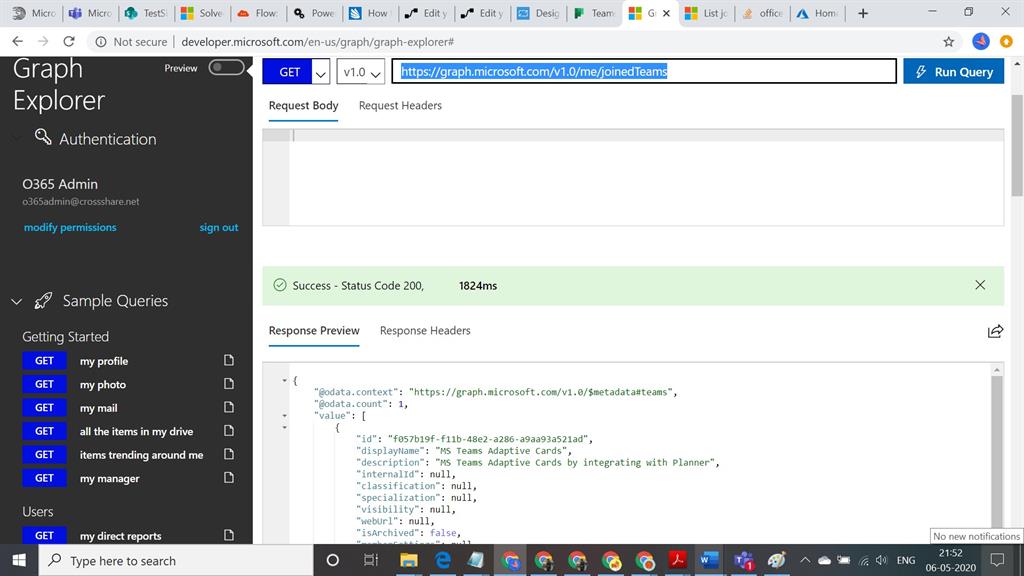This screenshot has height=576, width=1024.
Task: Click document icon beside my manager query
Action: [x=228, y=478]
